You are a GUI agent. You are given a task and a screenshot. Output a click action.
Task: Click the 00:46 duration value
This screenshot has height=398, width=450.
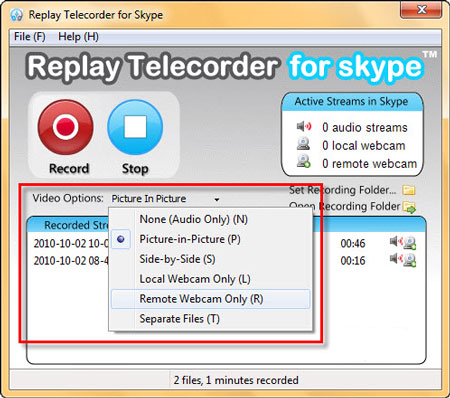[x=353, y=243]
